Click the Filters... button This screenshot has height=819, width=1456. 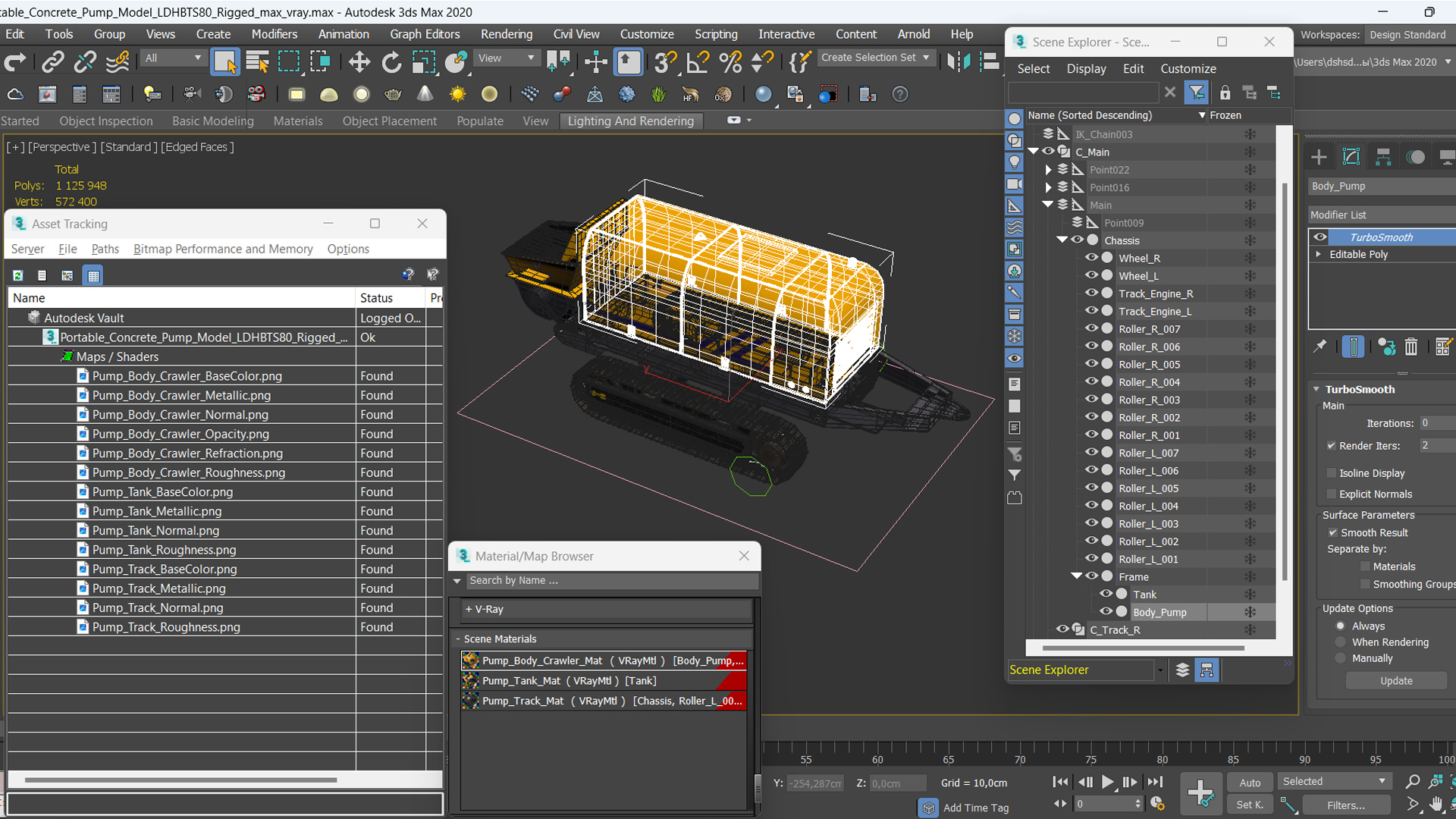pyautogui.click(x=1345, y=805)
